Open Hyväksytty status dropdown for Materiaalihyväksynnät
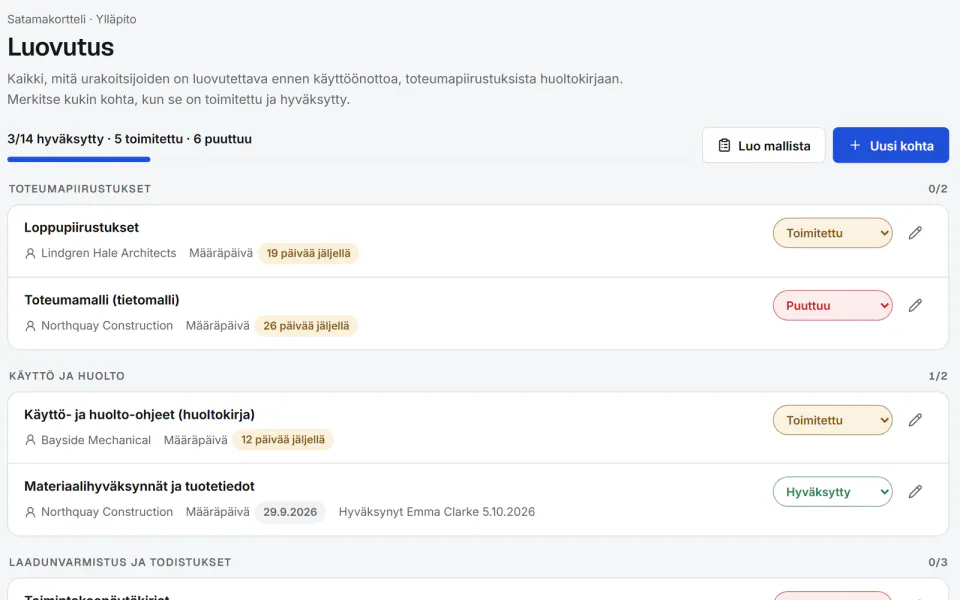Viewport: 960px width, 600px height. [833, 492]
